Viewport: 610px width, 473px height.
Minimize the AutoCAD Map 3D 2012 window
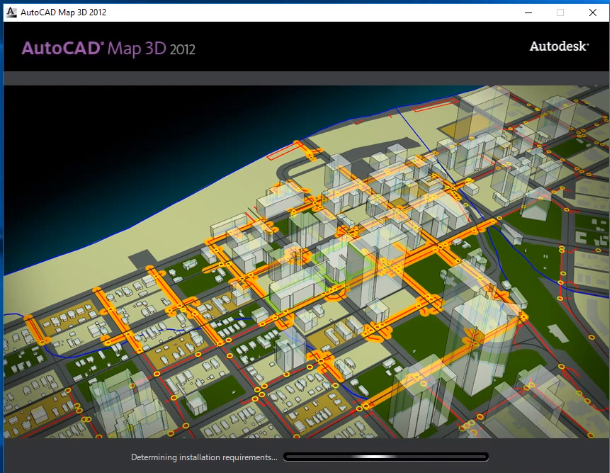pyautogui.click(x=528, y=12)
